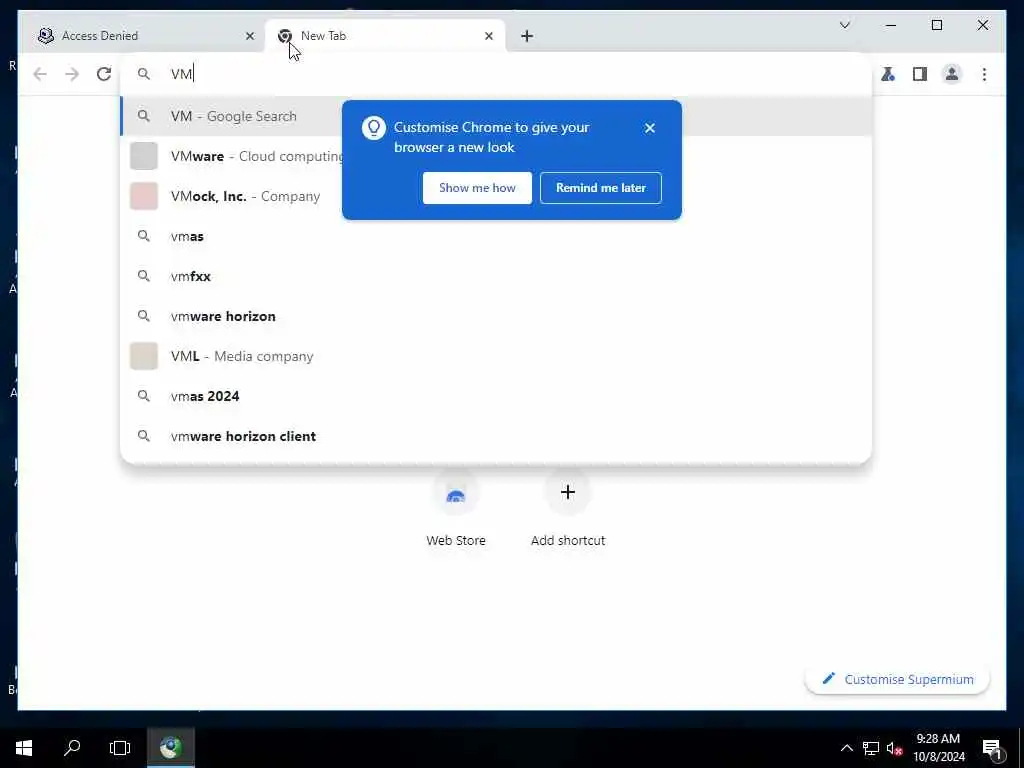
Task: Click VMock suggestion thumbnail image
Action: (144, 196)
